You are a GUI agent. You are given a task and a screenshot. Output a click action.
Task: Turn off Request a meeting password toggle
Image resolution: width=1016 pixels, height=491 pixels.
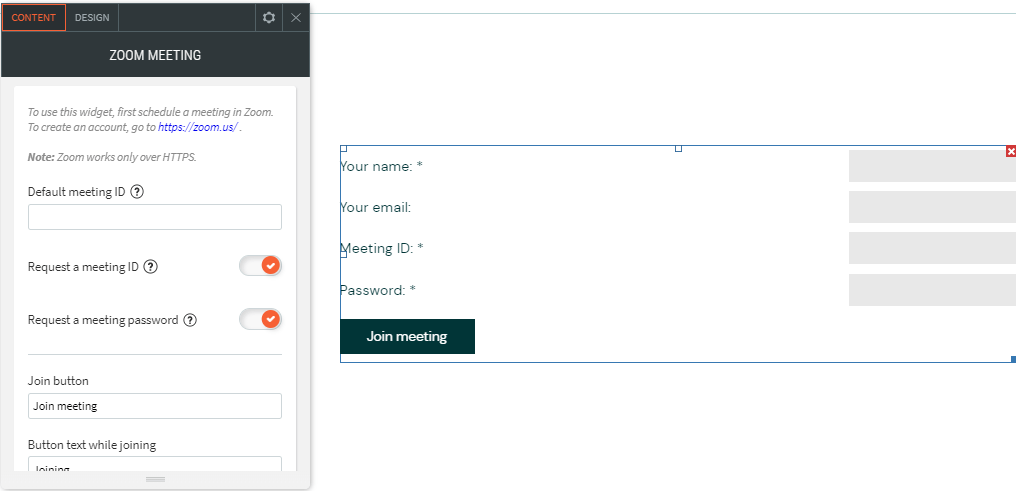point(261,319)
